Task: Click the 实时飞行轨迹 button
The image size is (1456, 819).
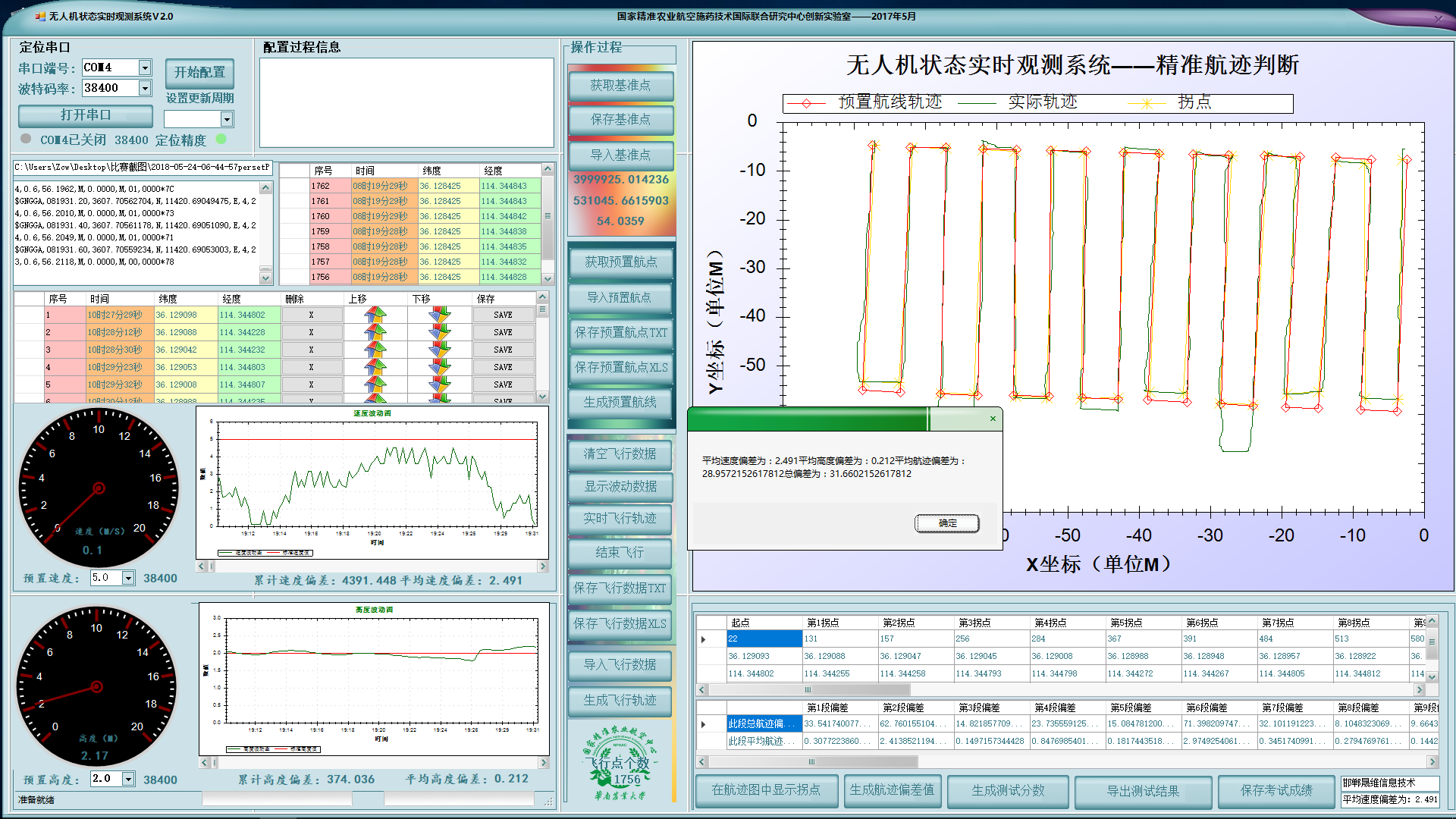Action: click(620, 519)
